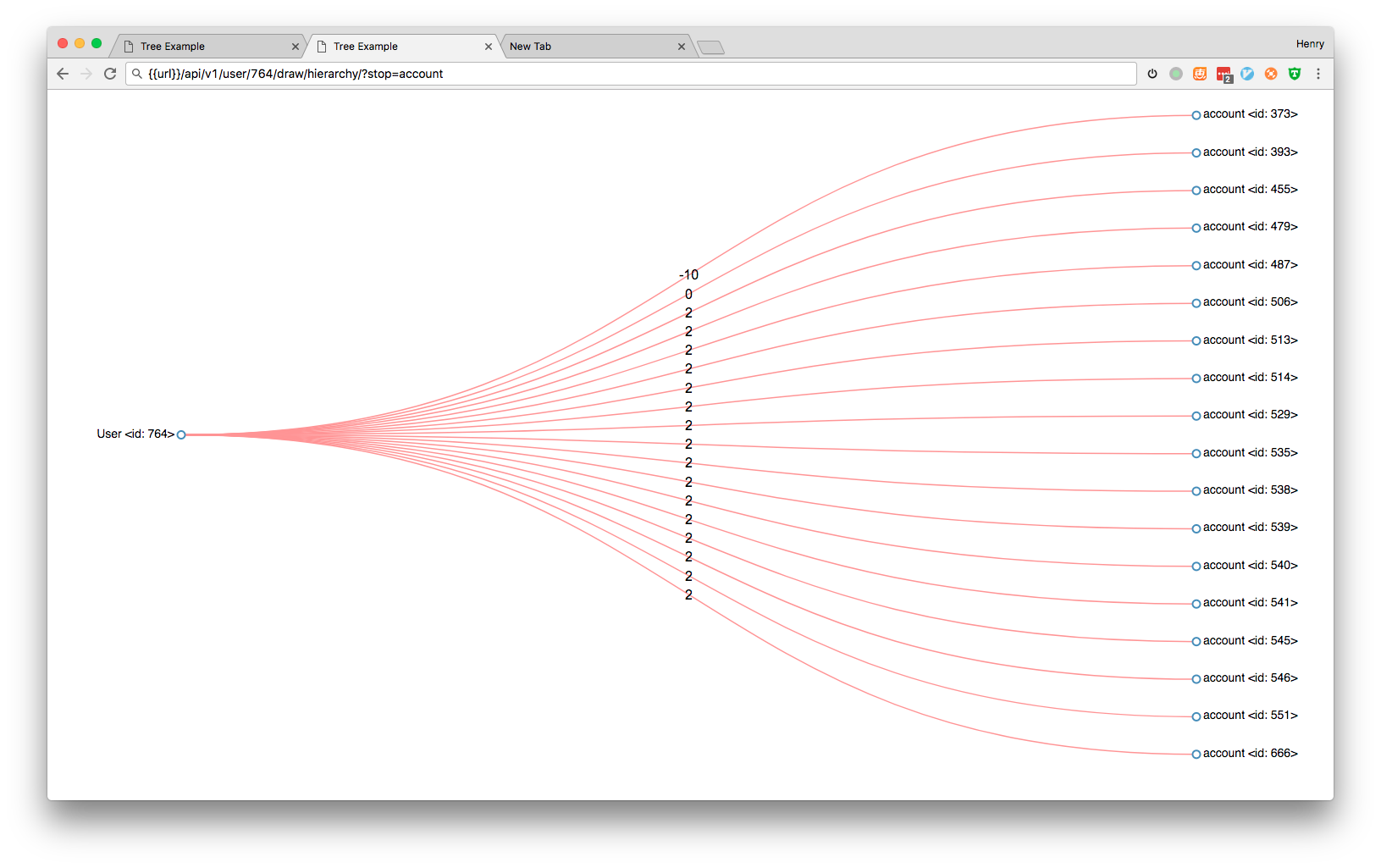
Task: Click the orange smiling face extension icon
Action: 1200,74
